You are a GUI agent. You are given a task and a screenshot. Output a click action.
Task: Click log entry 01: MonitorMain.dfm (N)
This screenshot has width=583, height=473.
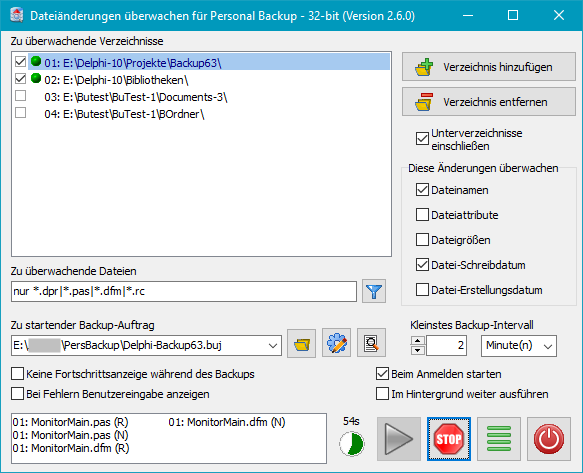pos(227,422)
